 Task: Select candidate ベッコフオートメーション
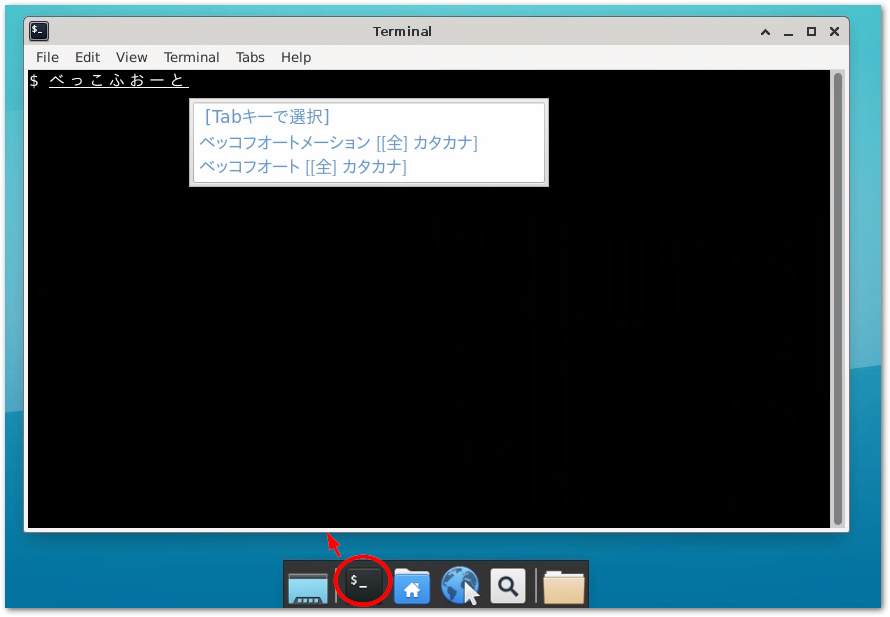coord(338,142)
